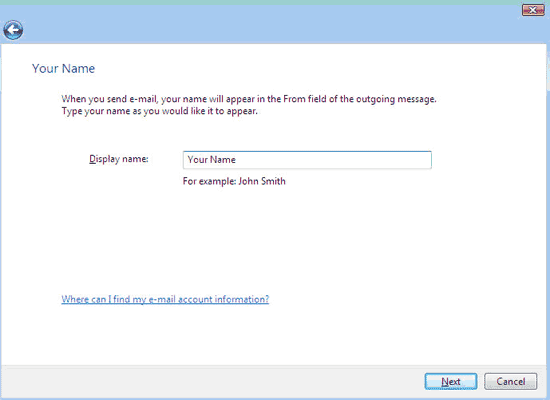The width and height of the screenshot is (550, 400).
Task: Close the wizard with the red X
Action: point(533,10)
